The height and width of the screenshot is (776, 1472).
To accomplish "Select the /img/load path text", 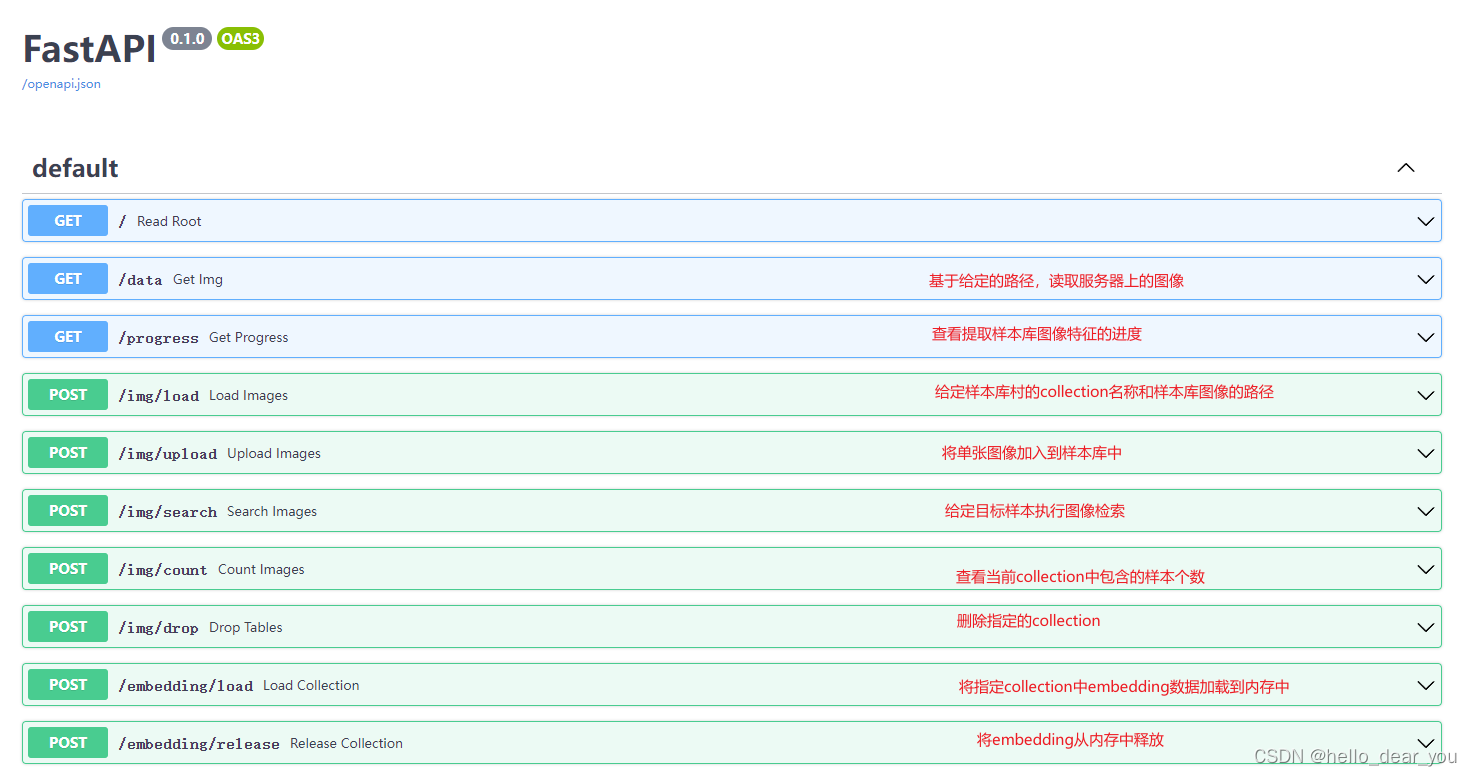I will point(158,396).
